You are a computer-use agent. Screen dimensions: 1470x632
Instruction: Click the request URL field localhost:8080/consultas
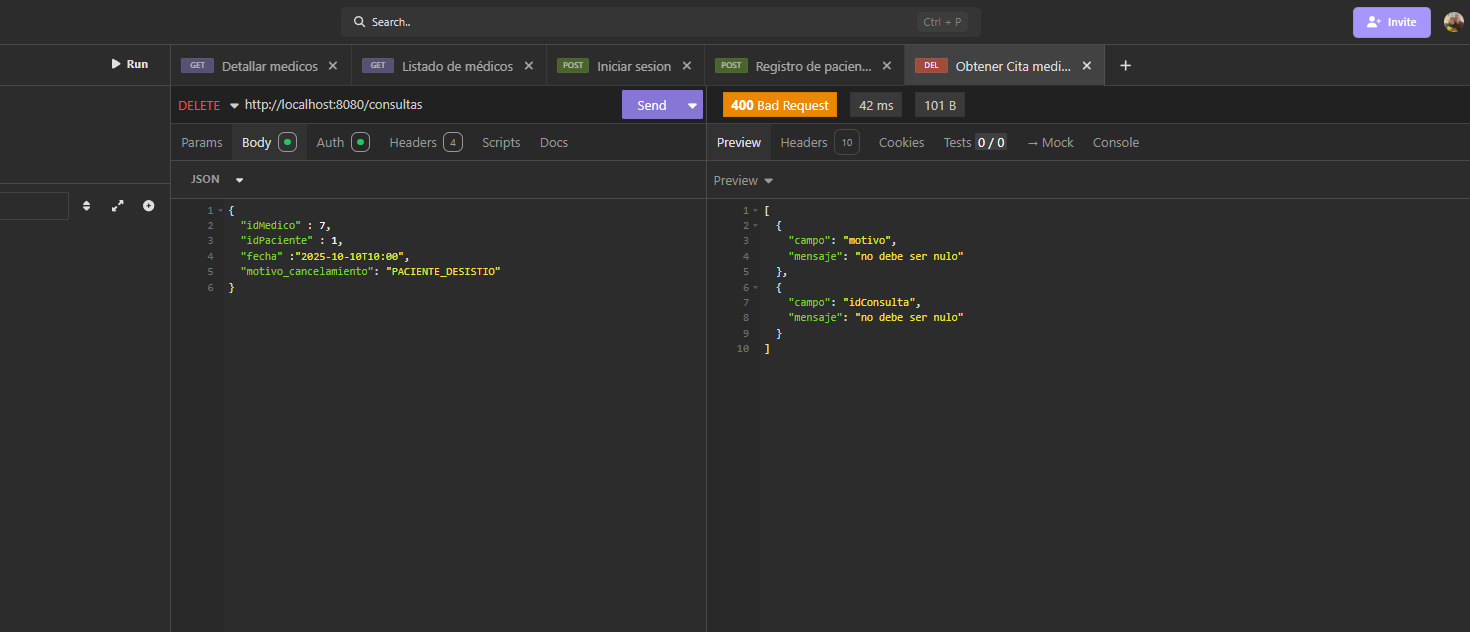coord(432,105)
